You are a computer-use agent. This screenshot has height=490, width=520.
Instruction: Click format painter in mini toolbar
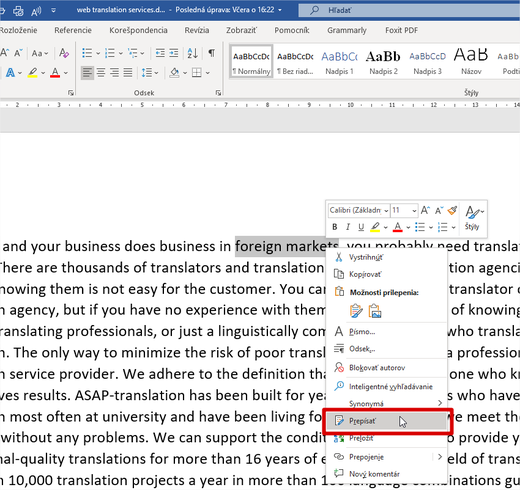(x=452, y=210)
